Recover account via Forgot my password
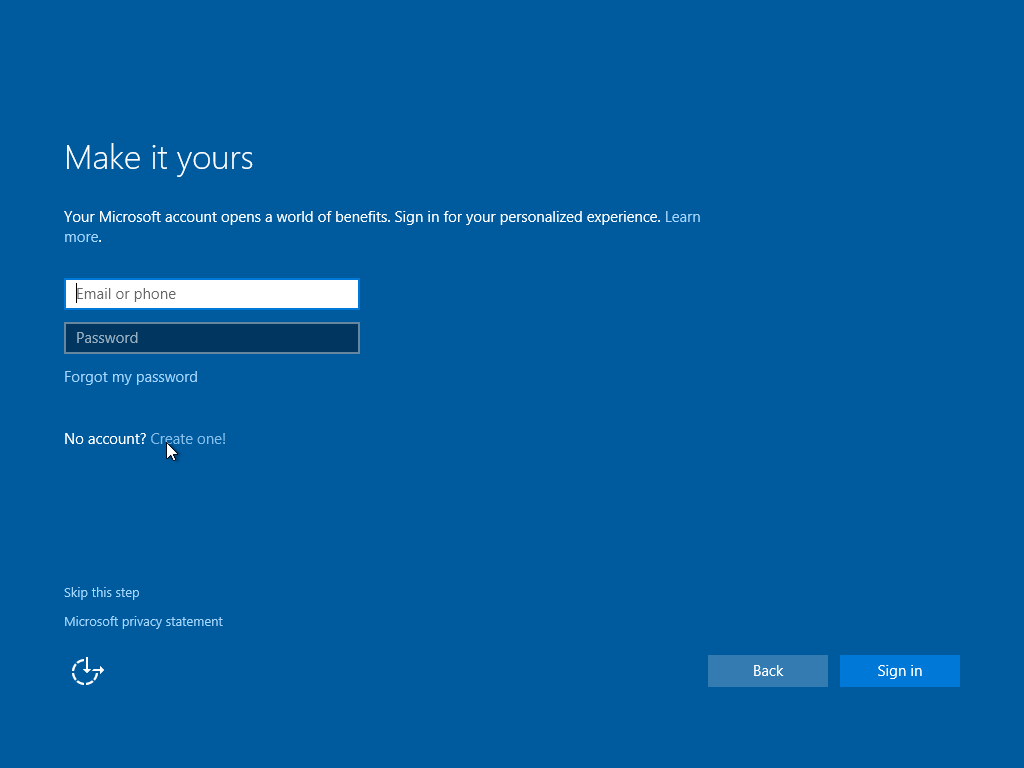The image size is (1024, 768). tap(130, 377)
